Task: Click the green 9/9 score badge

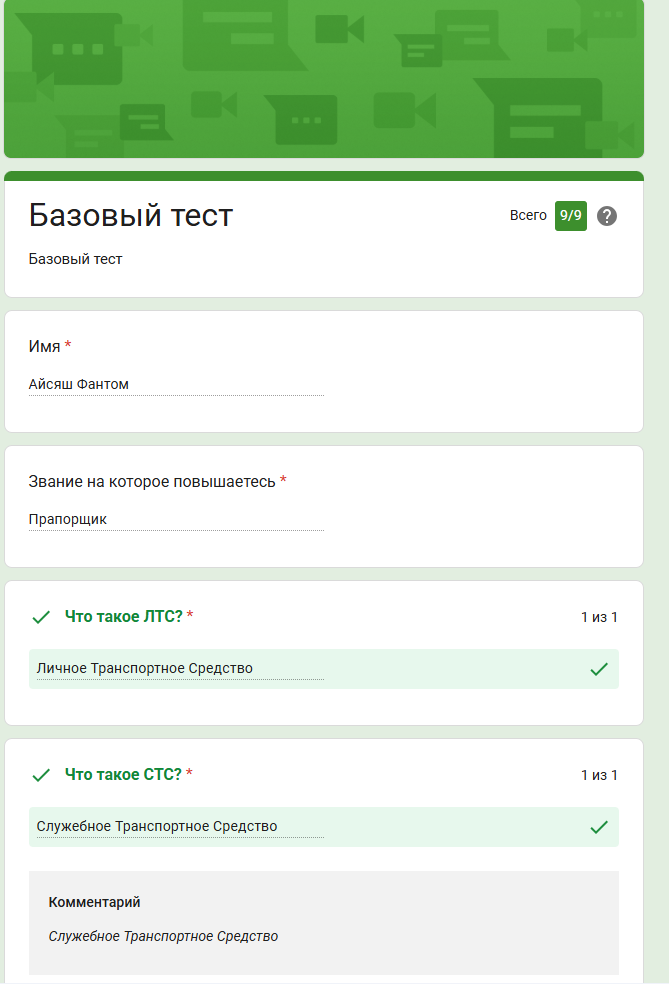Action: [571, 216]
